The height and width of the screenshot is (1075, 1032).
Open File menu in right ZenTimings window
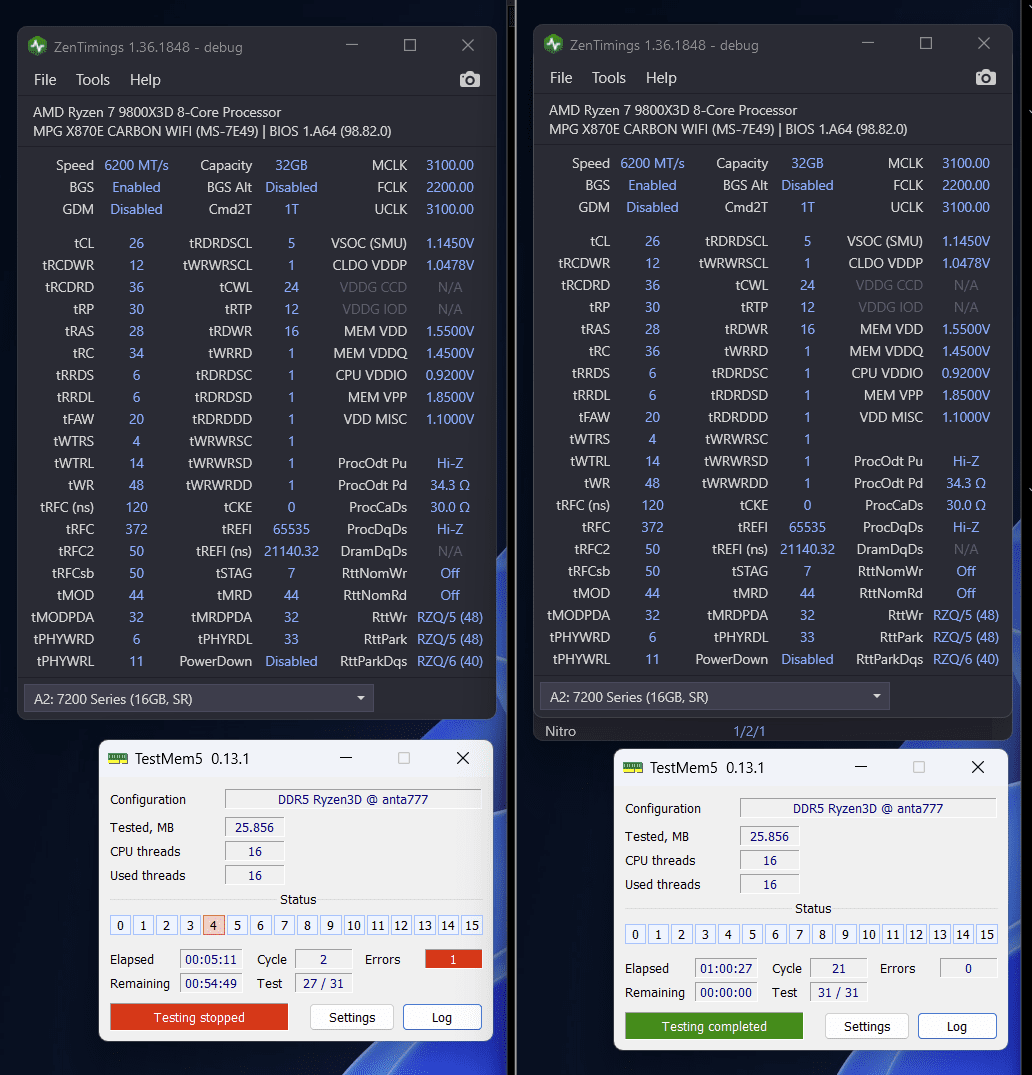[x=561, y=77]
